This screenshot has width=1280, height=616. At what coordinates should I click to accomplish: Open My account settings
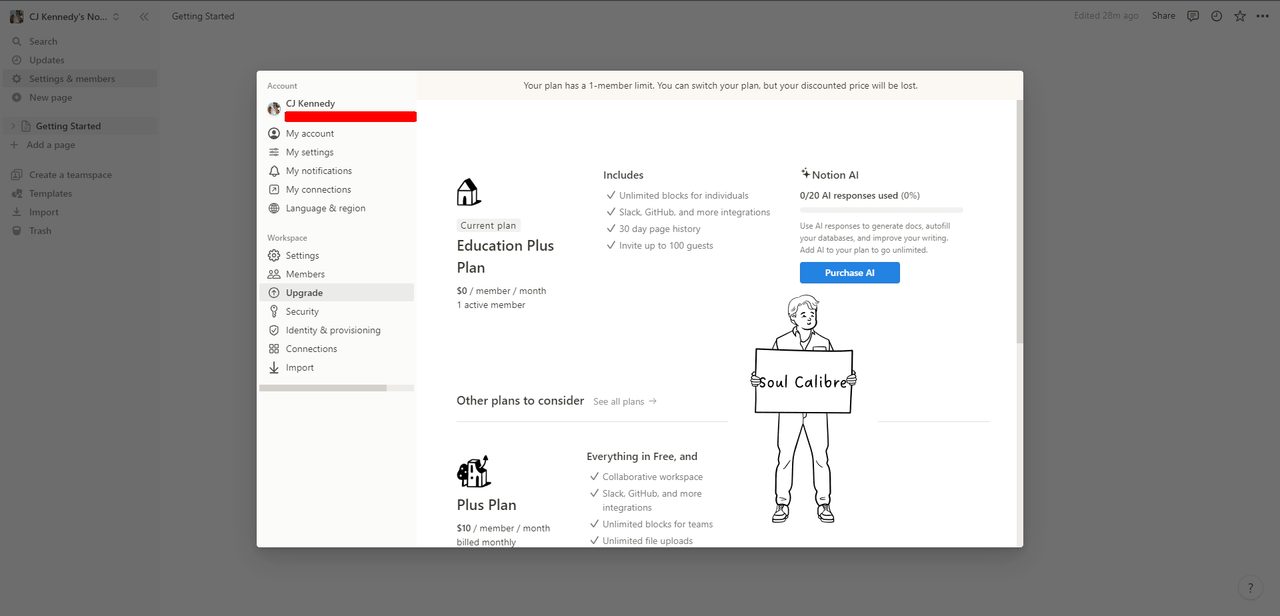(336, 134)
